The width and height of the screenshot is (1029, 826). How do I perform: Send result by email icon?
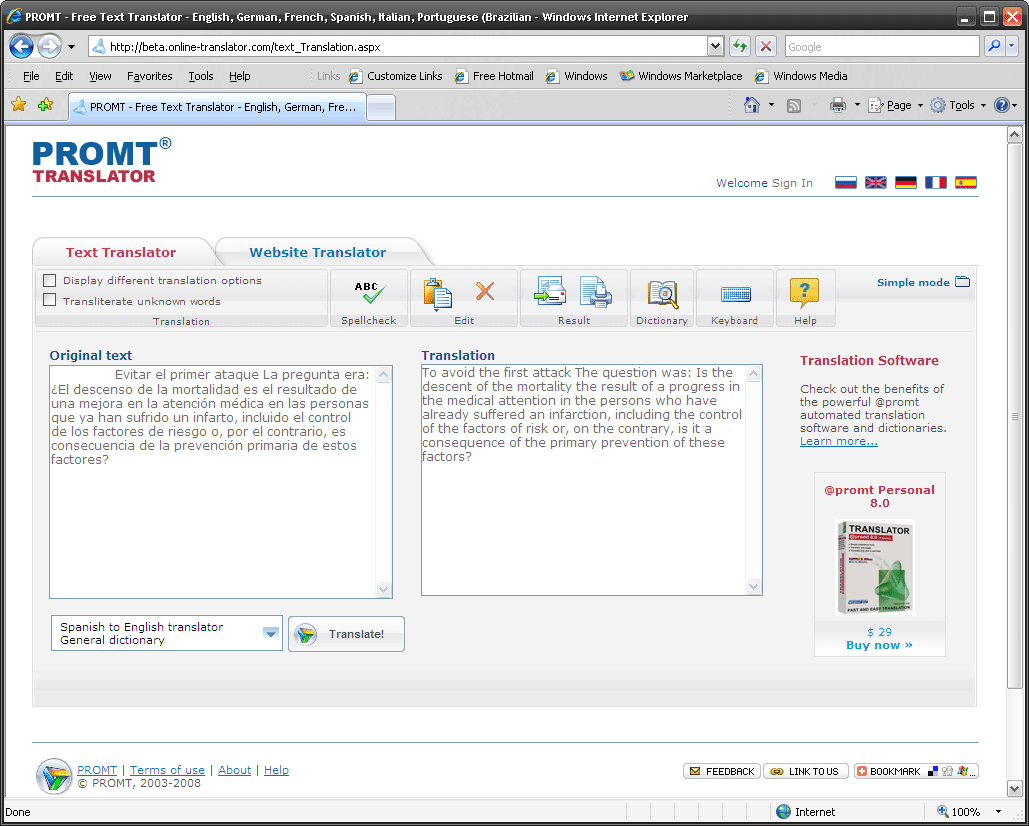[x=550, y=291]
